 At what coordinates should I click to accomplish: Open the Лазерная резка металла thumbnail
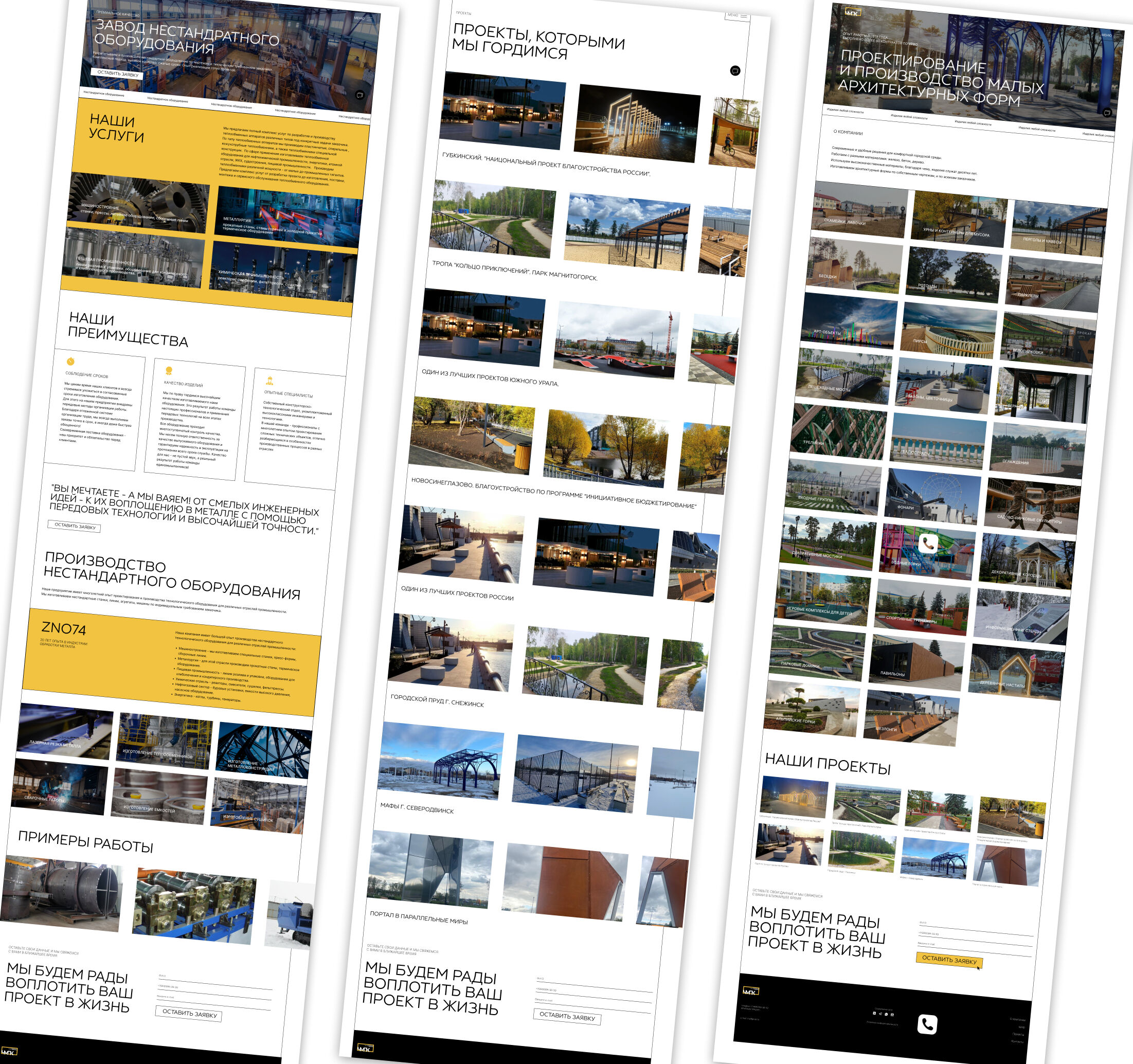click(64, 731)
